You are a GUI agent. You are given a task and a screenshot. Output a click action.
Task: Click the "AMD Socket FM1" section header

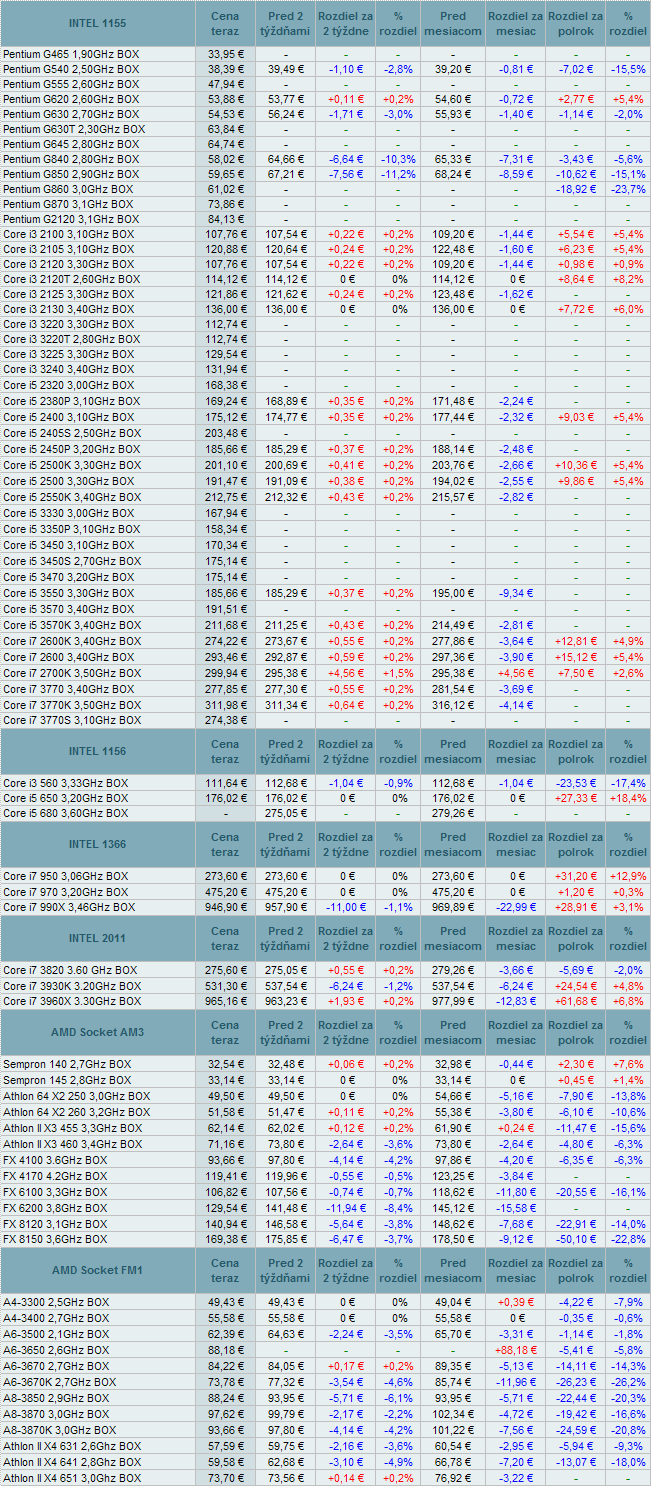click(x=97, y=1270)
